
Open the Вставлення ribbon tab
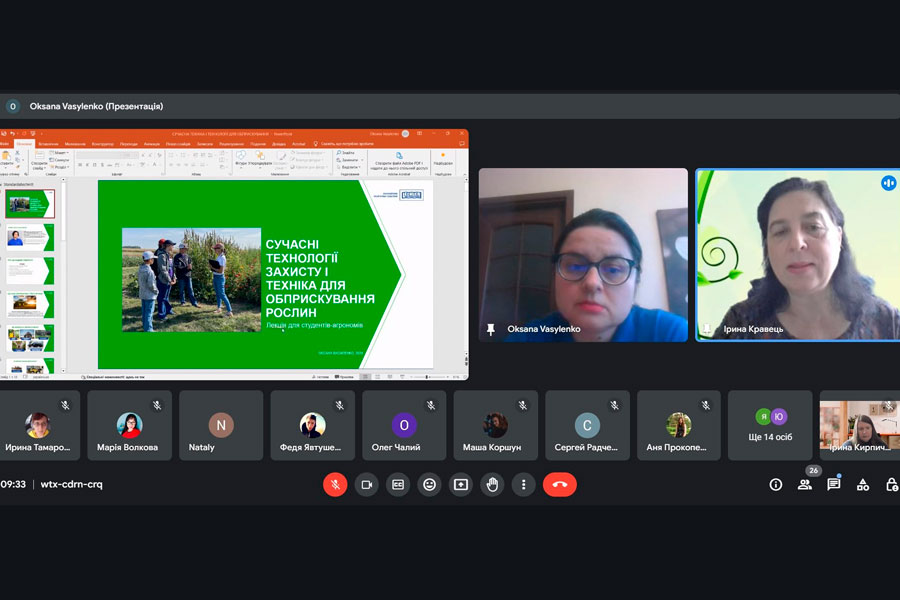click(x=48, y=144)
